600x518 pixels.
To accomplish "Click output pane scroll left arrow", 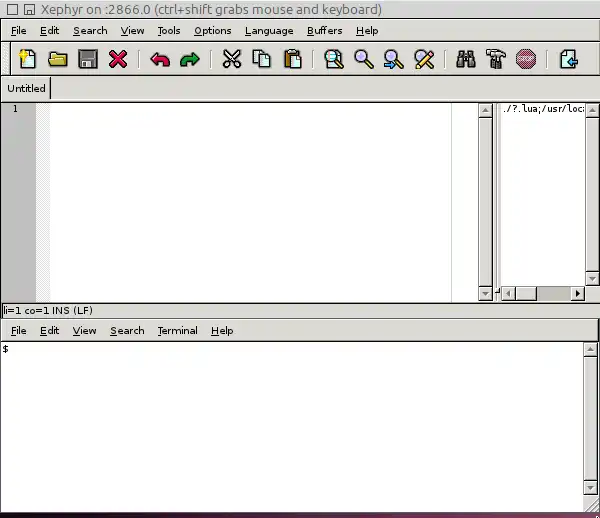I will point(508,294).
